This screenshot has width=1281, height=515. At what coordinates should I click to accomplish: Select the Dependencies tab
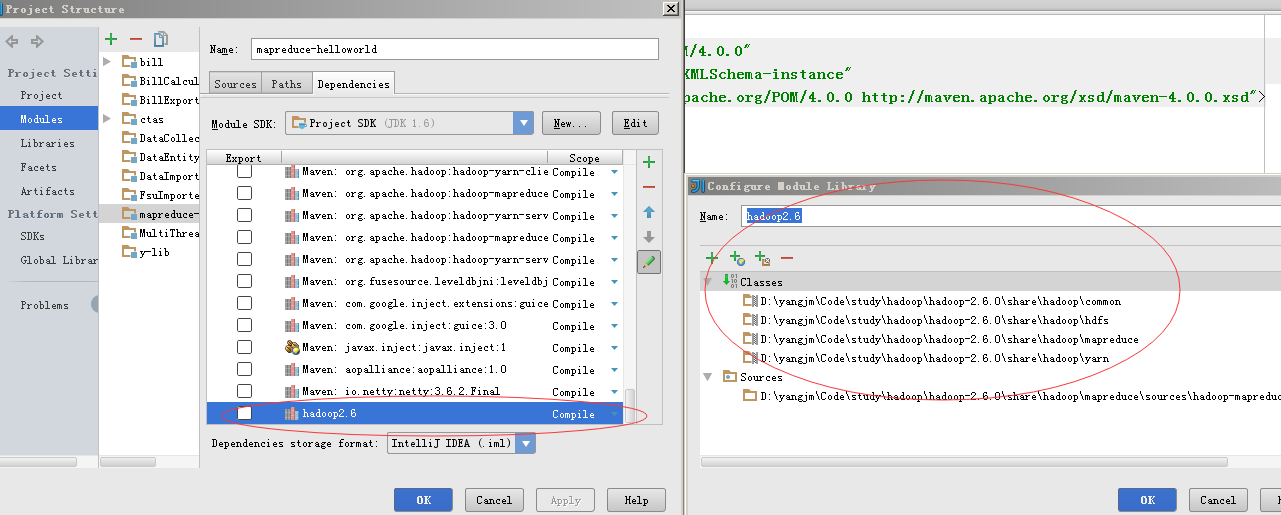coord(353,84)
